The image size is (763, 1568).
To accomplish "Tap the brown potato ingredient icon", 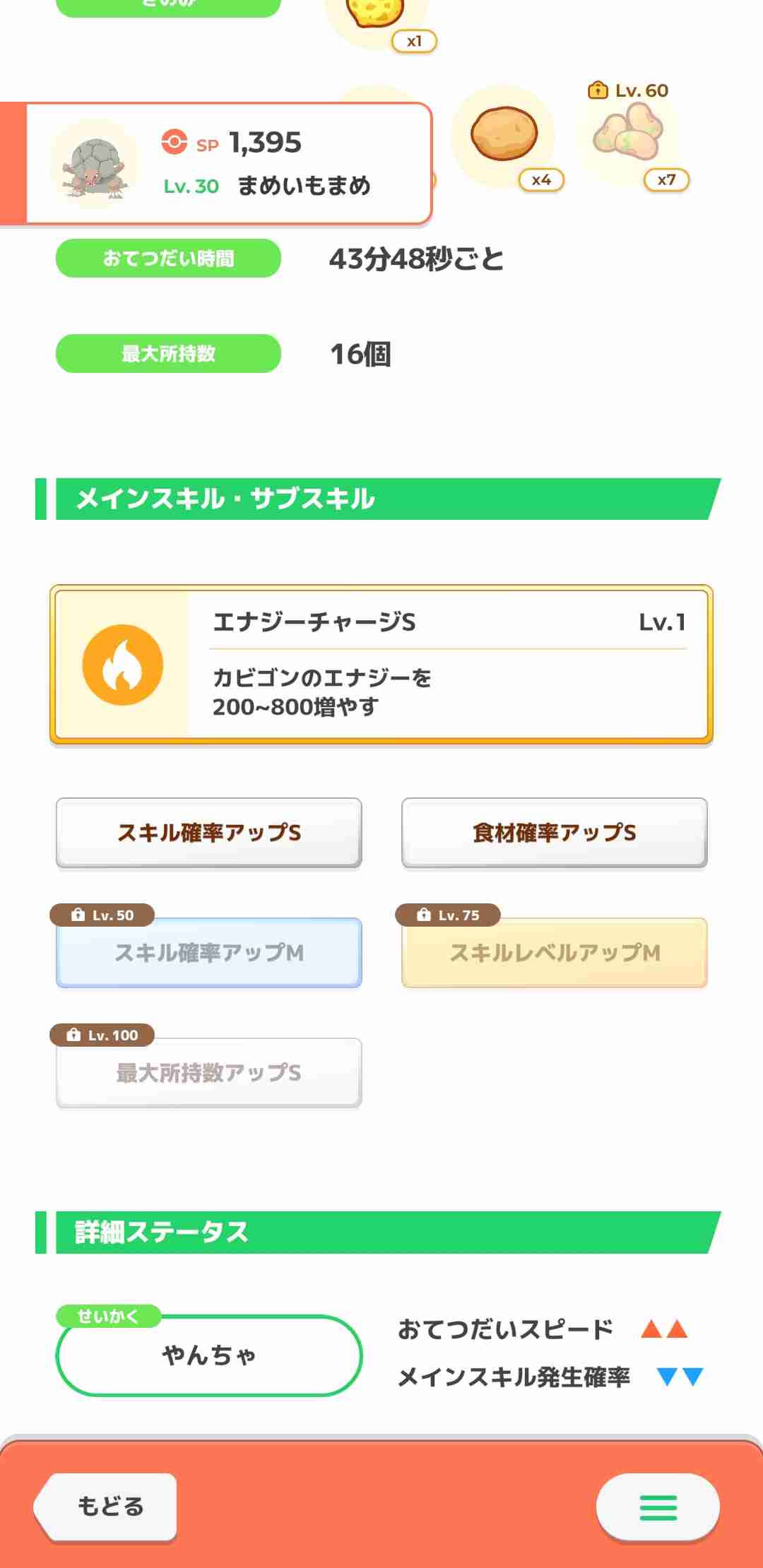I will click(x=504, y=134).
